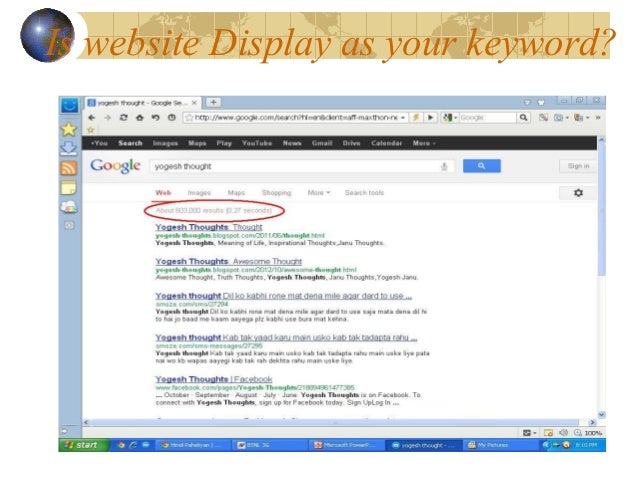This screenshot has height=479, width=638.
Task: Click the 100% zoom level indicator
Action: (x=593, y=433)
